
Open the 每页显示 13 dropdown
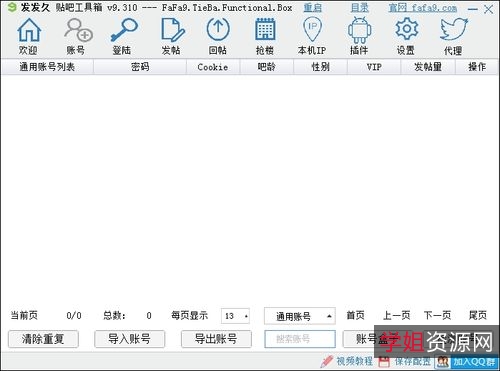[x=235, y=316]
